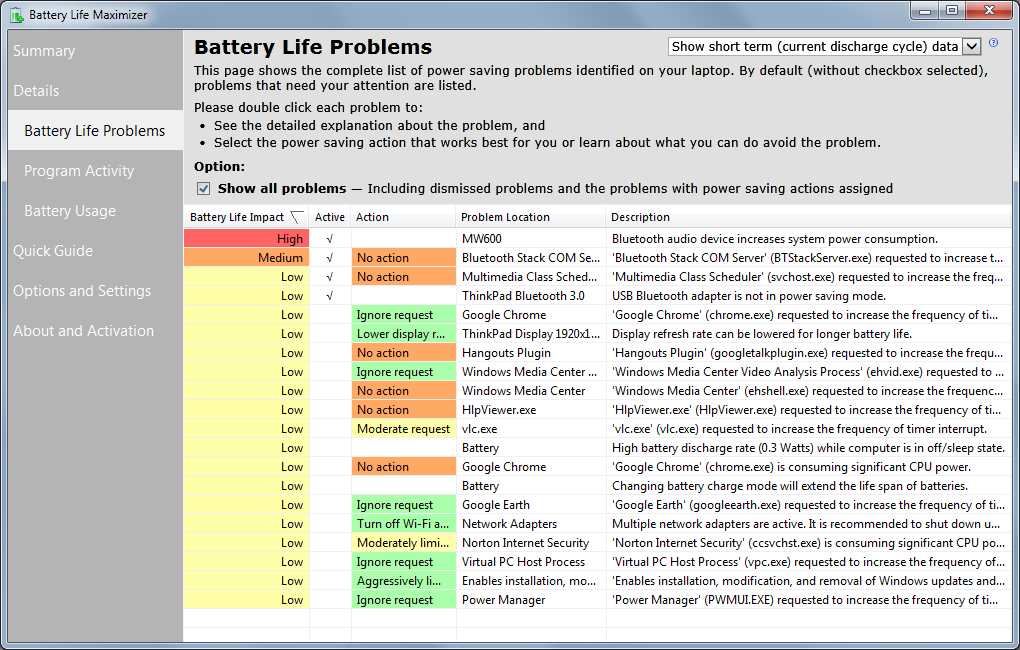The image size is (1020, 650).
Task: Select Hangouts Plugin problem location
Action: click(x=506, y=353)
